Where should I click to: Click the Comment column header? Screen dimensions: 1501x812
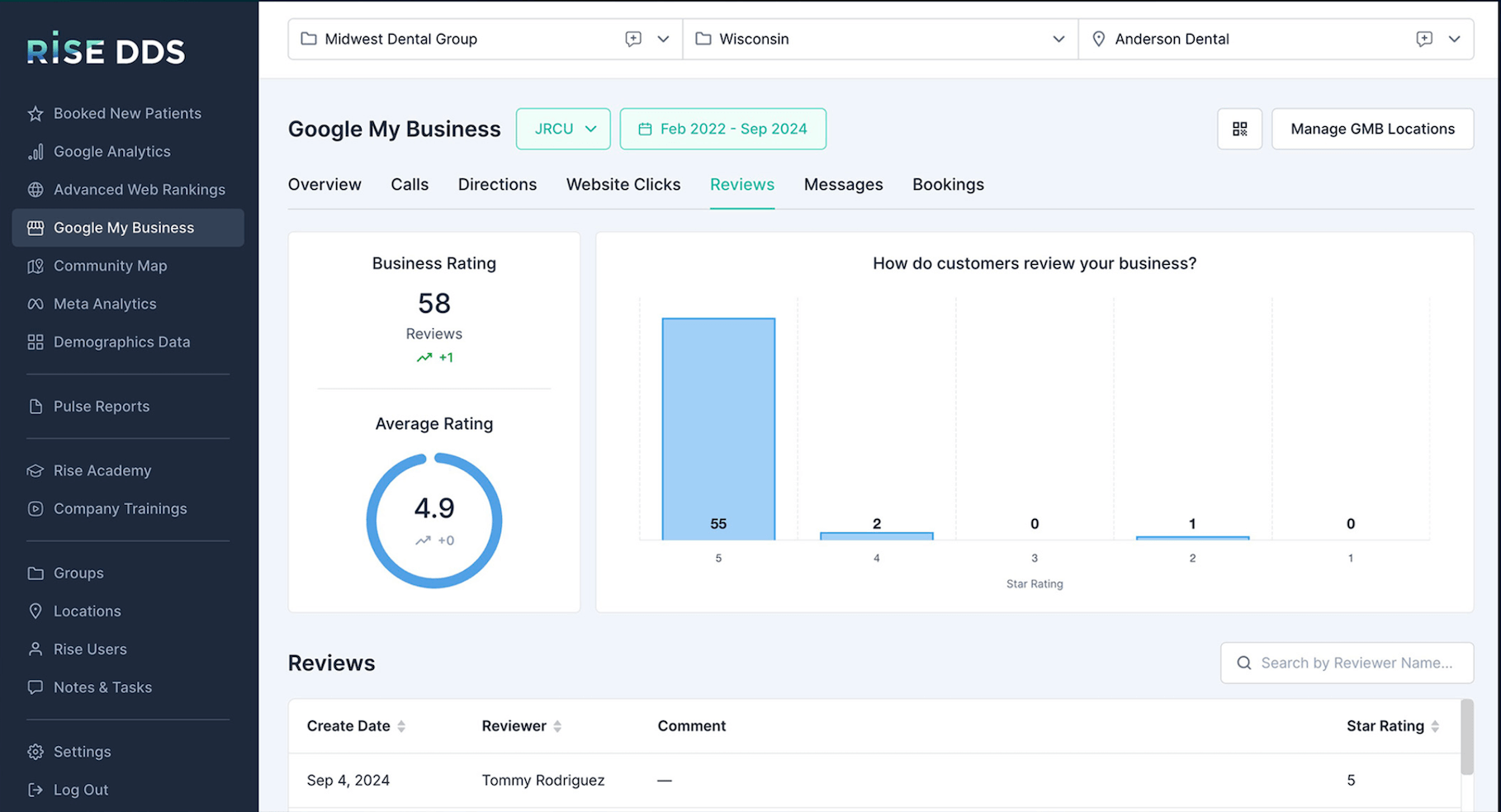pyautogui.click(x=692, y=726)
